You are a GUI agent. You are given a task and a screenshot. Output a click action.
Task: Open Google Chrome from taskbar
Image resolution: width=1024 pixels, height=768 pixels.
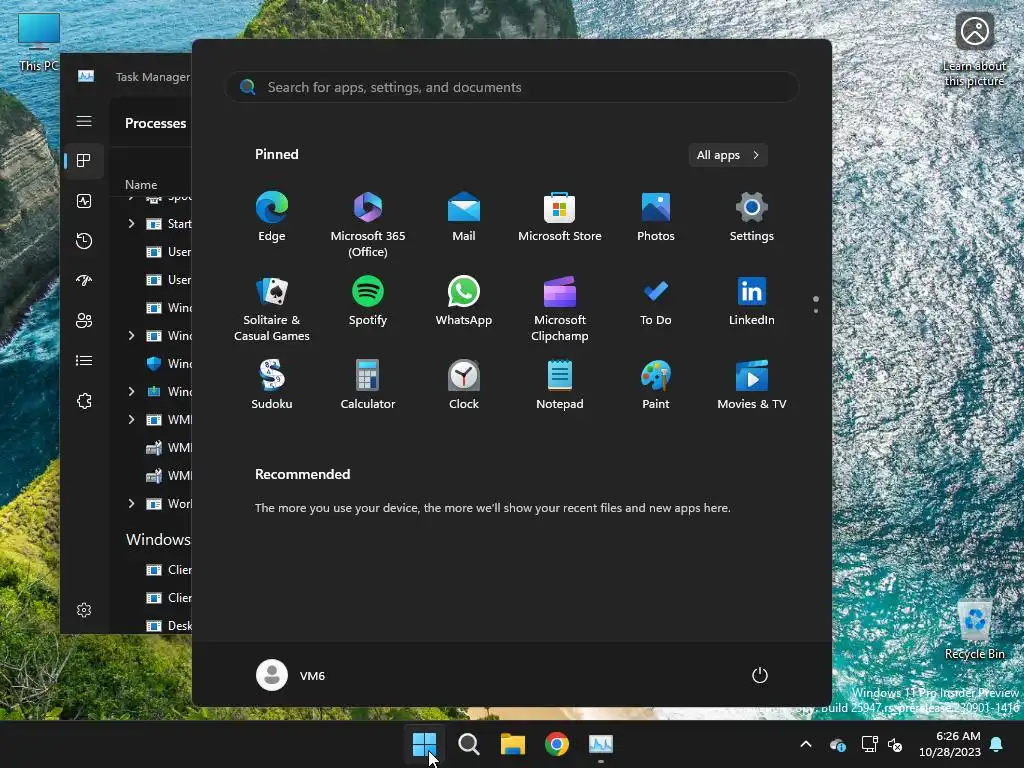[556, 744]
